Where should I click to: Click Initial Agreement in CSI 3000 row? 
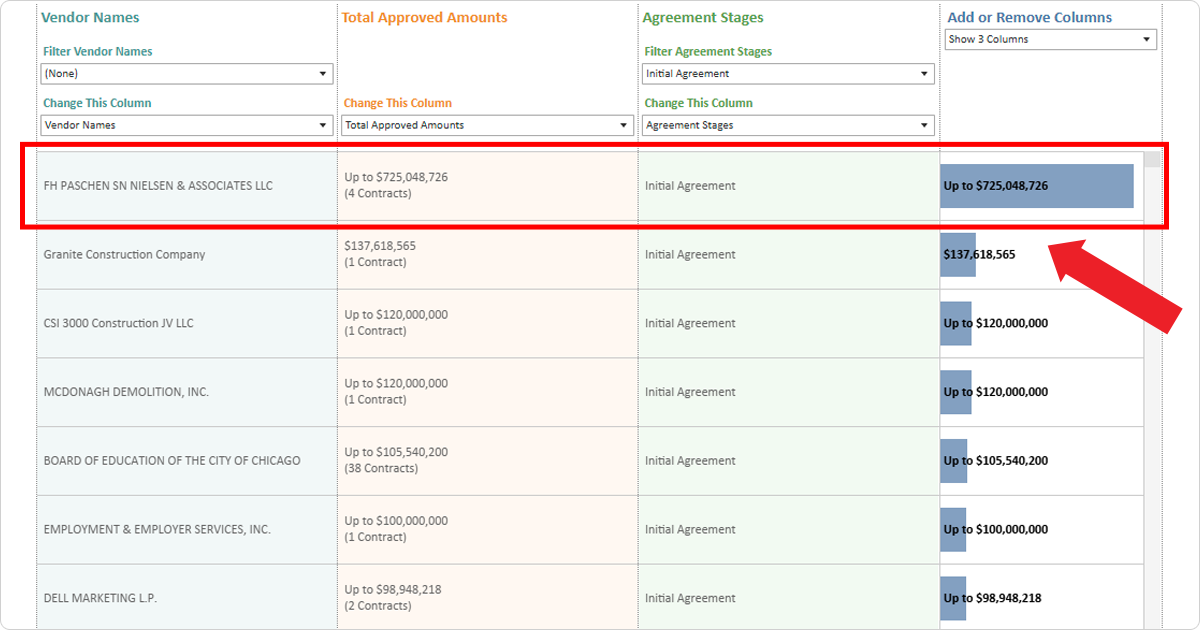(690, 324)
